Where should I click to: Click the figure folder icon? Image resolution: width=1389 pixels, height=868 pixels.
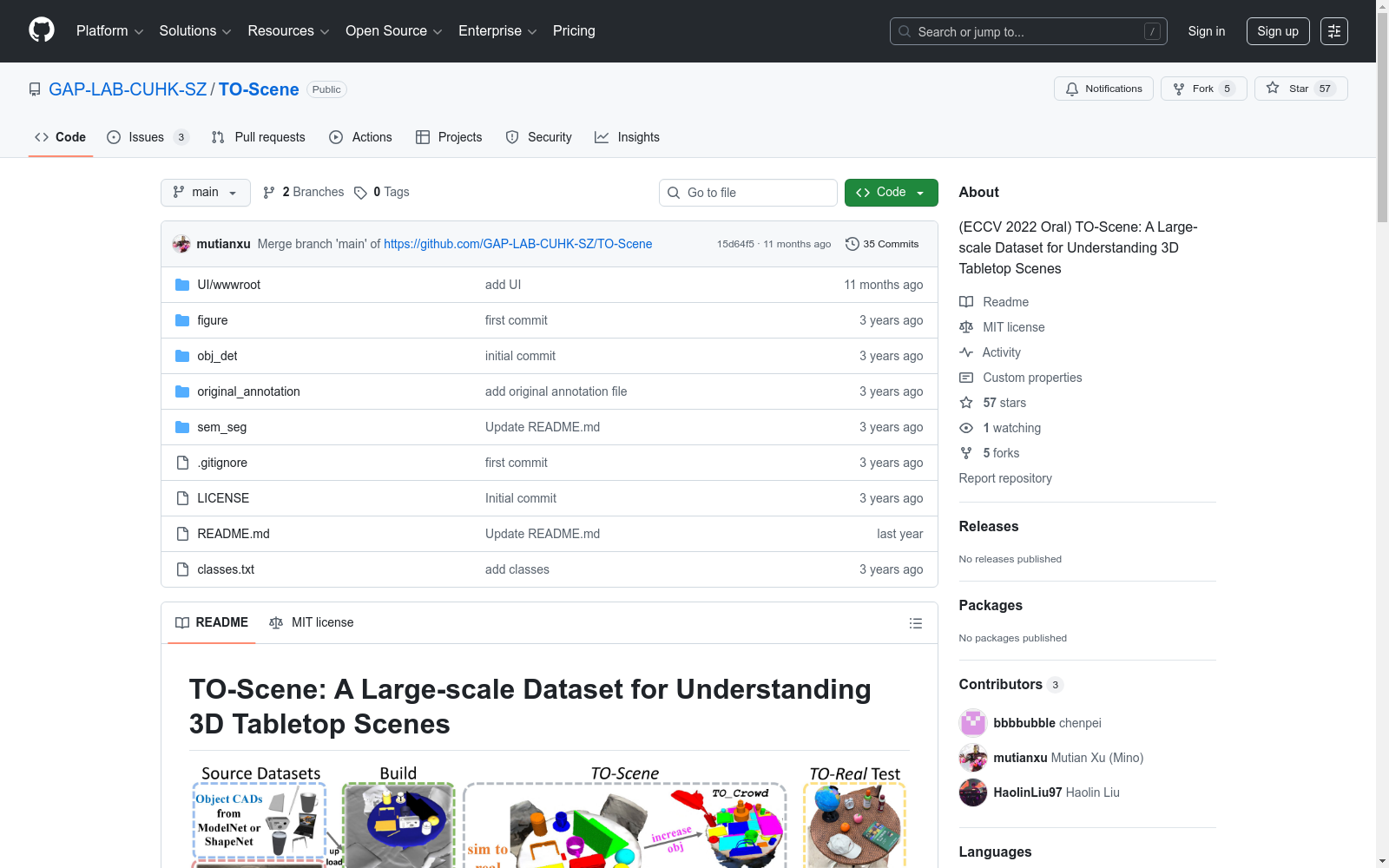(182, 320)
